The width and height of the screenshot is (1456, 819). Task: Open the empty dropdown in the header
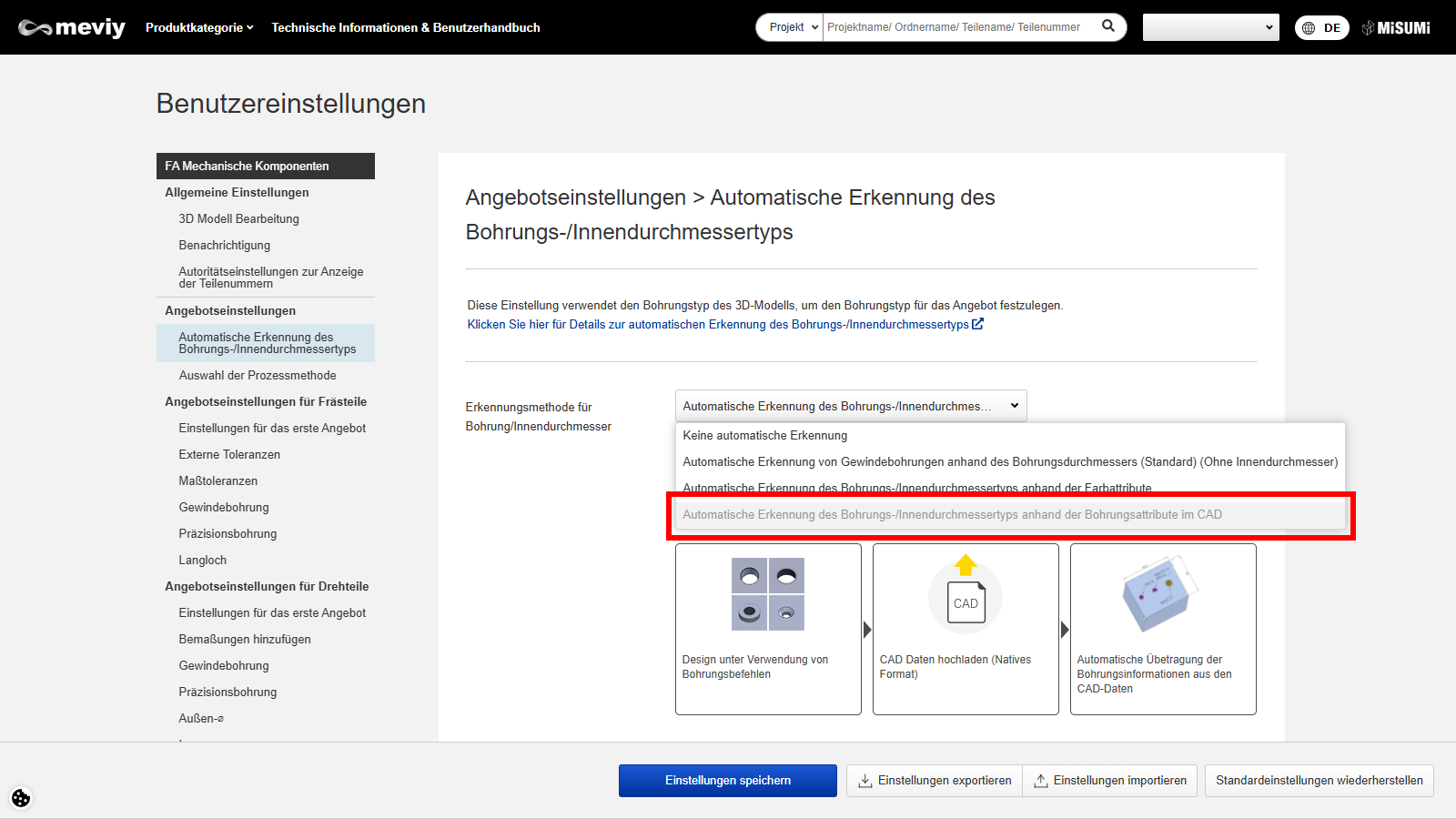(x=1210, y=27)
